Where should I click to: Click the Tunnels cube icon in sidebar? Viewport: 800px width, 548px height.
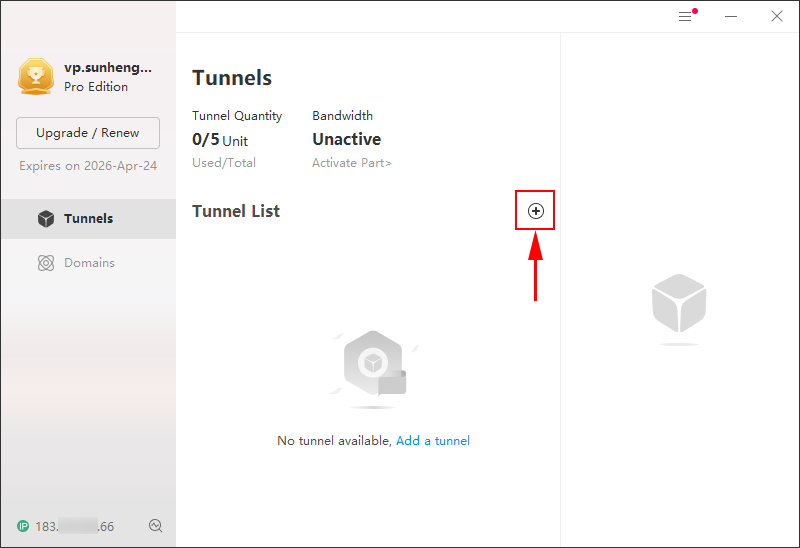(x=46, y=218)
